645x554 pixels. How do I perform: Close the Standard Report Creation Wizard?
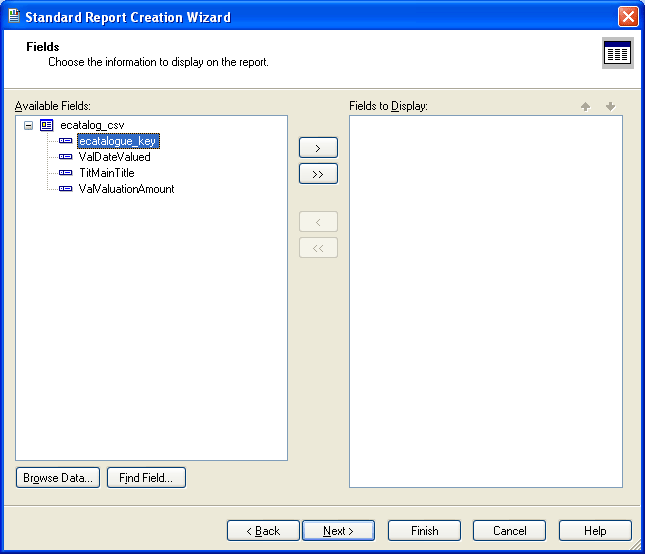coord(628,16)
